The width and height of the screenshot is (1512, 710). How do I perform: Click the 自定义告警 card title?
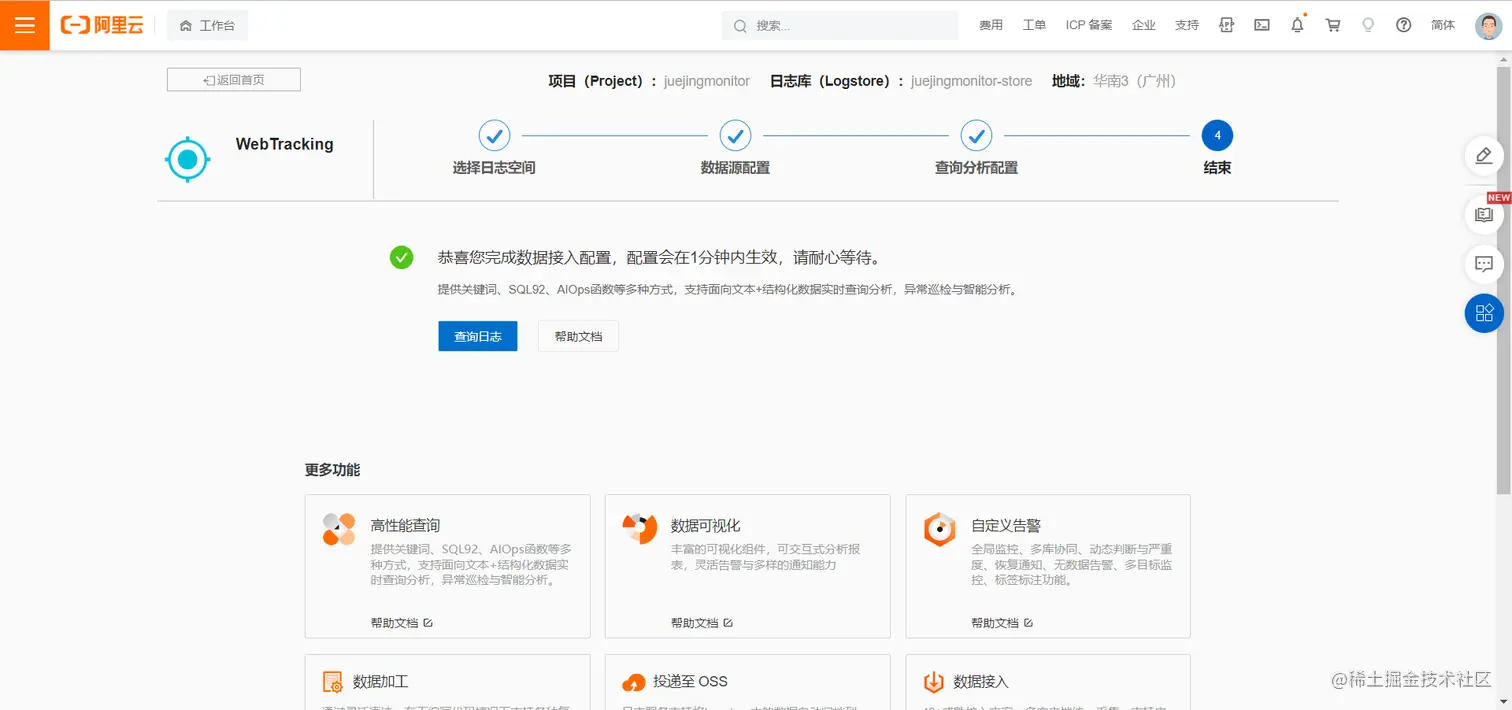pyautogui.click(x=1006, y=525)
